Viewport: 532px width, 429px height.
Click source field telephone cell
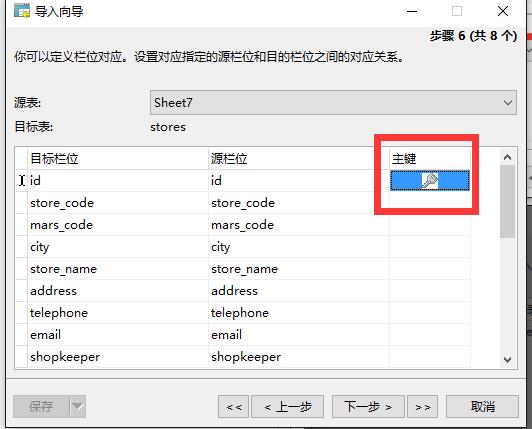tap(299, 313)
